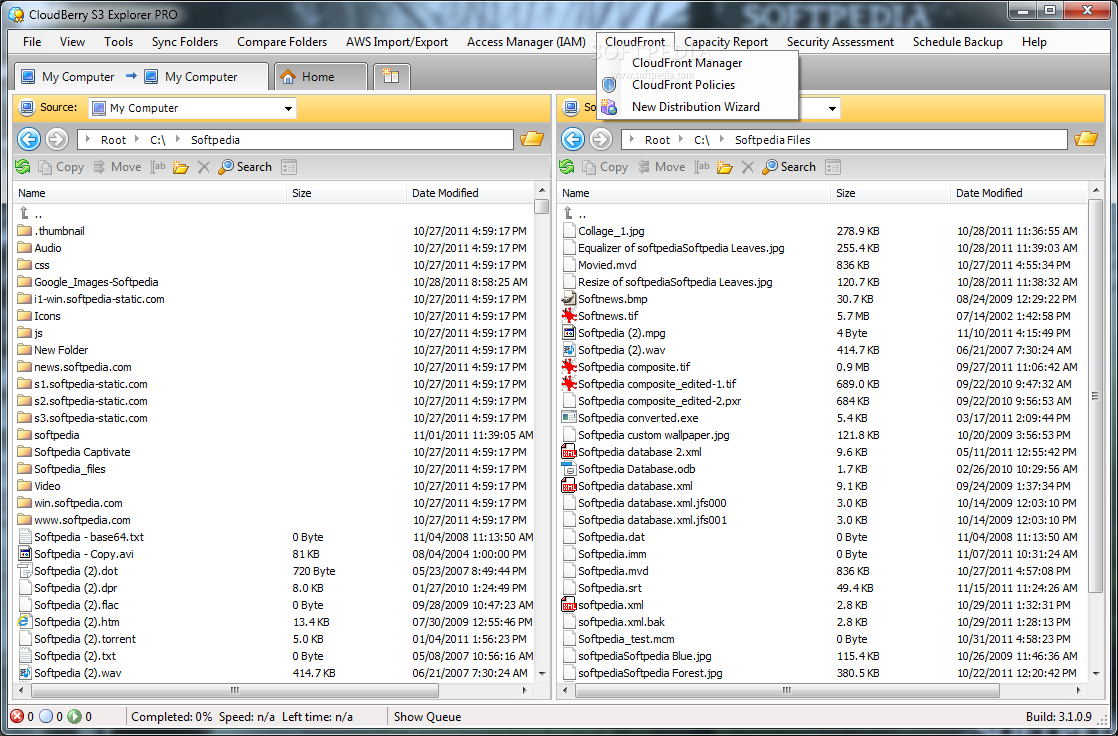Sort the left pane by the Date Modified column

click(471, 193)
